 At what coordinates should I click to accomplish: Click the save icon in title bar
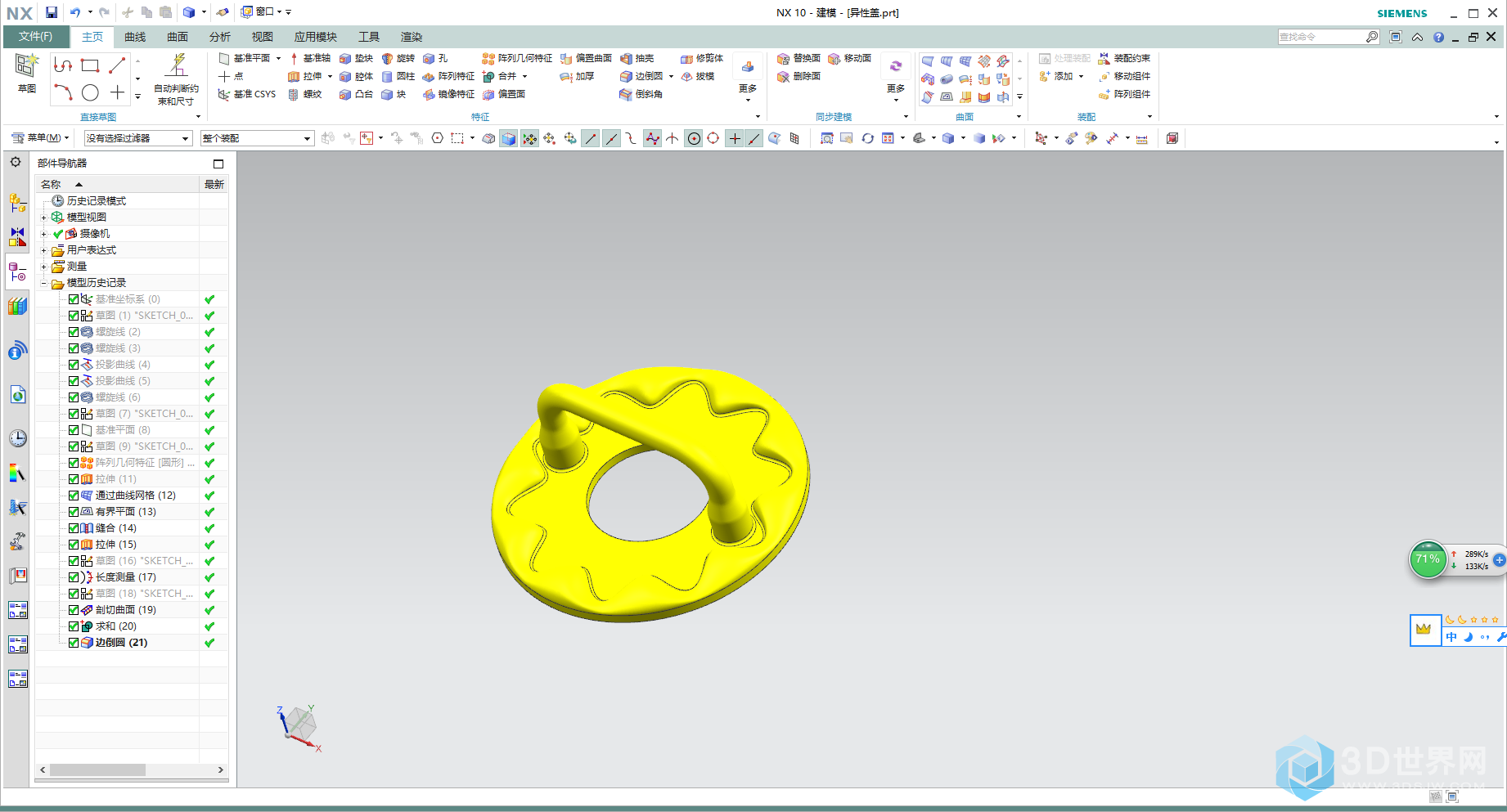coord(52,12)
